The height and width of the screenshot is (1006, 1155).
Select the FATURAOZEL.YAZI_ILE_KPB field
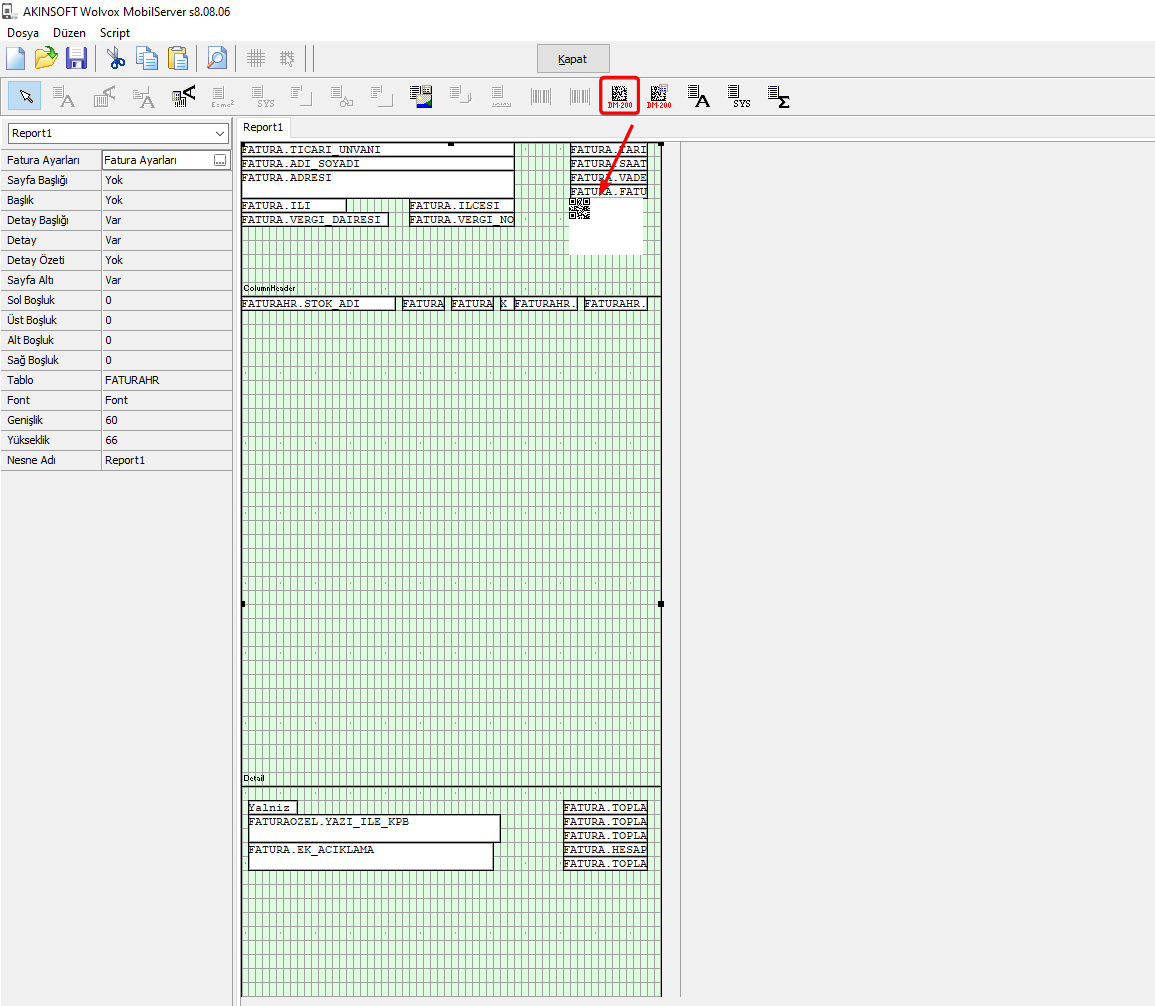click(374, 829)
